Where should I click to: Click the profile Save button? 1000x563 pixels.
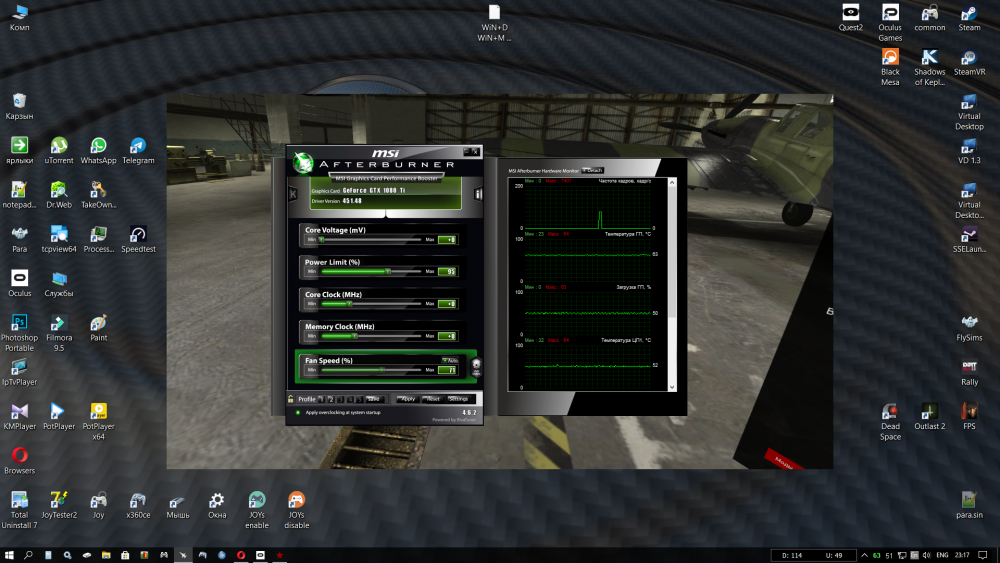(373, 399)
